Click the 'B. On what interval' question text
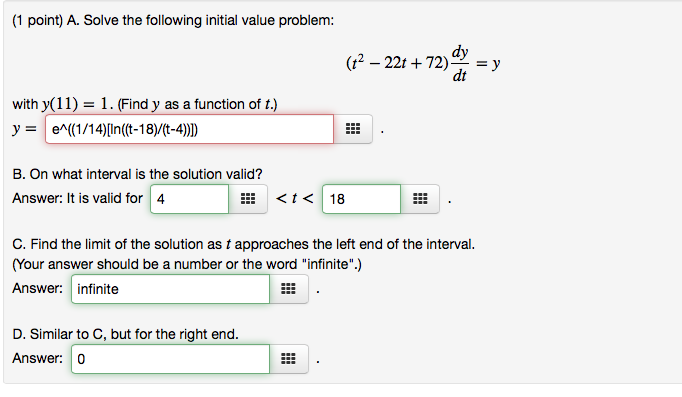Screen dimensions: 682x397 (x=137, y=174)
